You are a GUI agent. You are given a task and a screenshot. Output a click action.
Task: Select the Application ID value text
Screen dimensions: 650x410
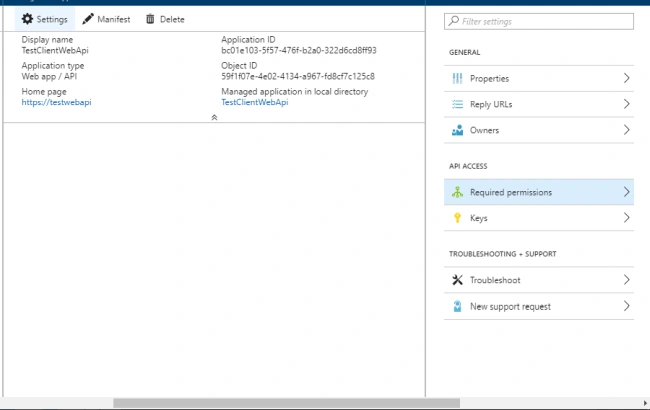click(298, 50)
